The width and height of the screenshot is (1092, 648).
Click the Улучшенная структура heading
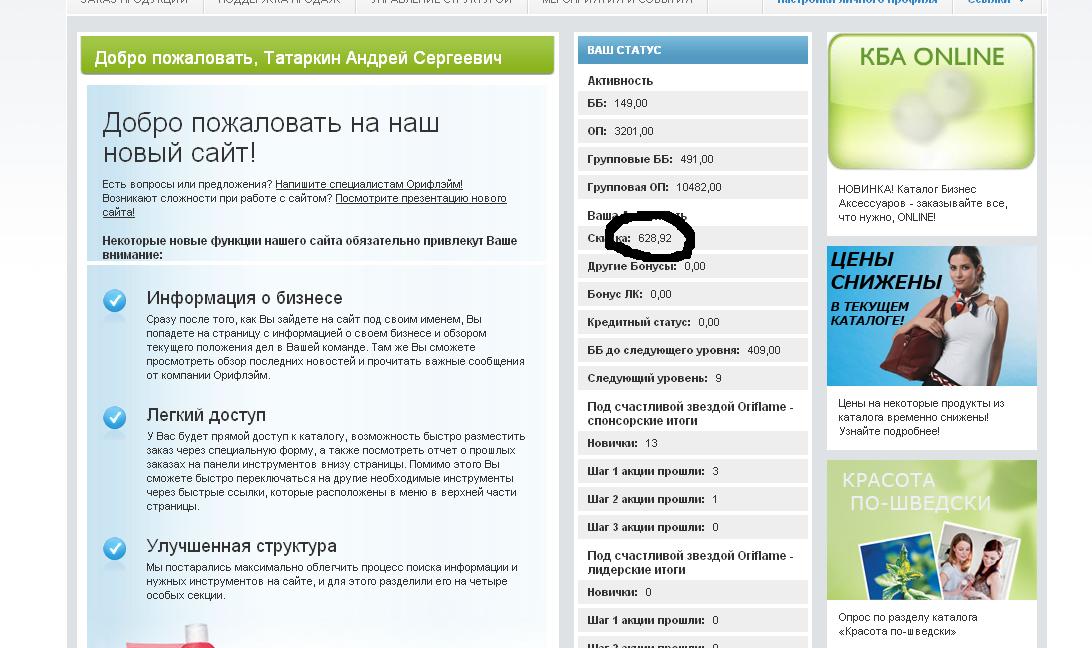[242, 546]
